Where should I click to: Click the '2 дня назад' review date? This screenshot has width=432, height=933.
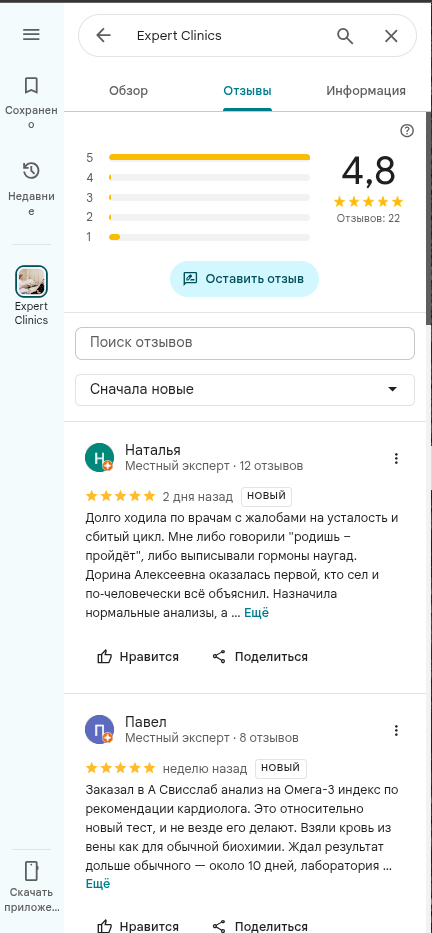click(x=198, y=496)
